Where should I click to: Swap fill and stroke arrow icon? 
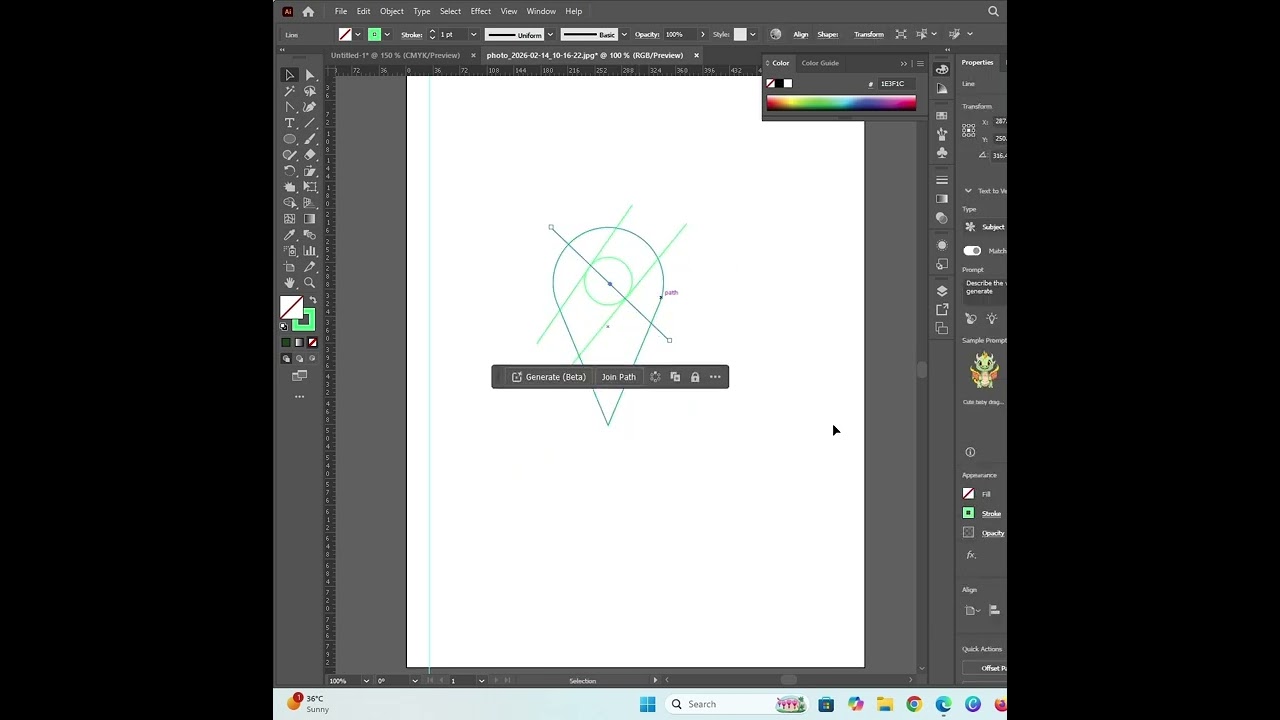313,300
